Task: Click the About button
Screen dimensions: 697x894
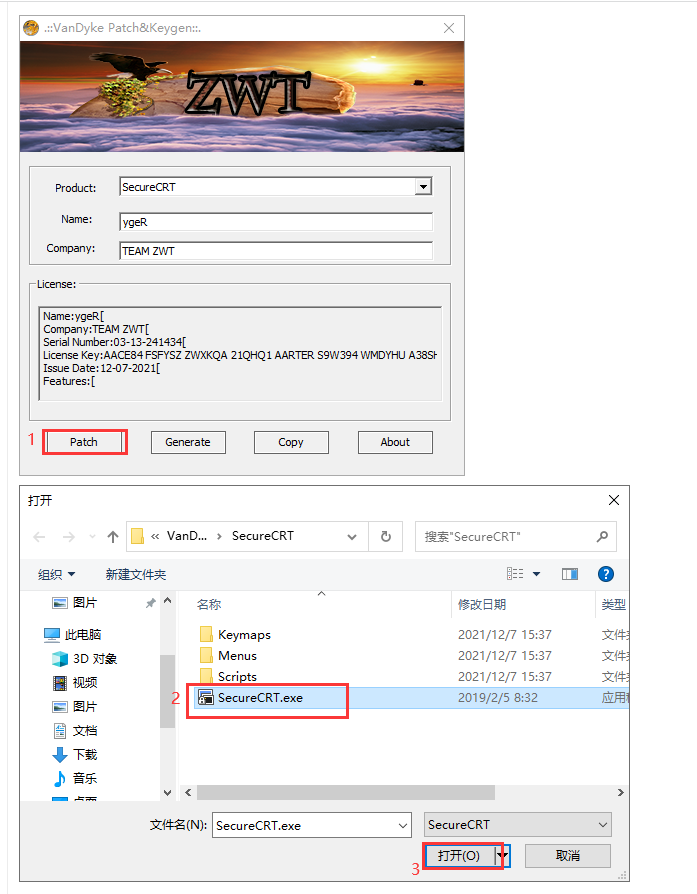Action: click(x=395, y=442)
